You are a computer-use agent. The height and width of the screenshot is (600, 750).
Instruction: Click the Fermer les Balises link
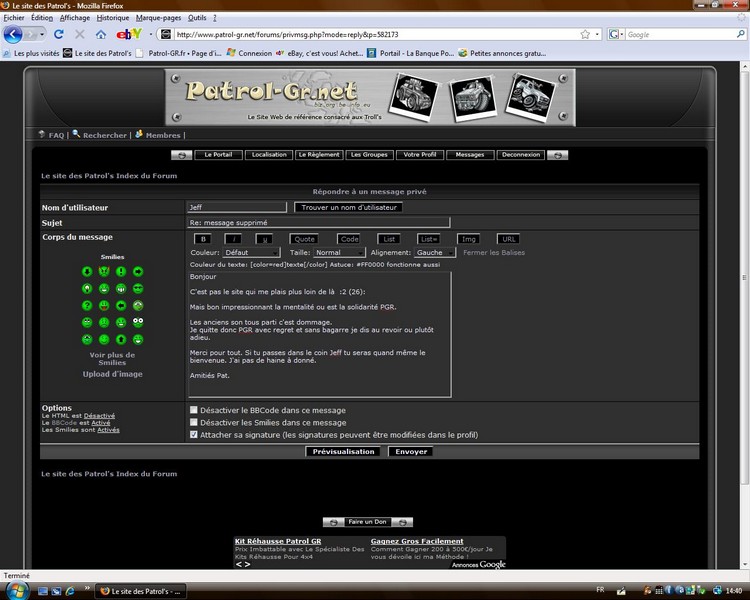point(494,253)
